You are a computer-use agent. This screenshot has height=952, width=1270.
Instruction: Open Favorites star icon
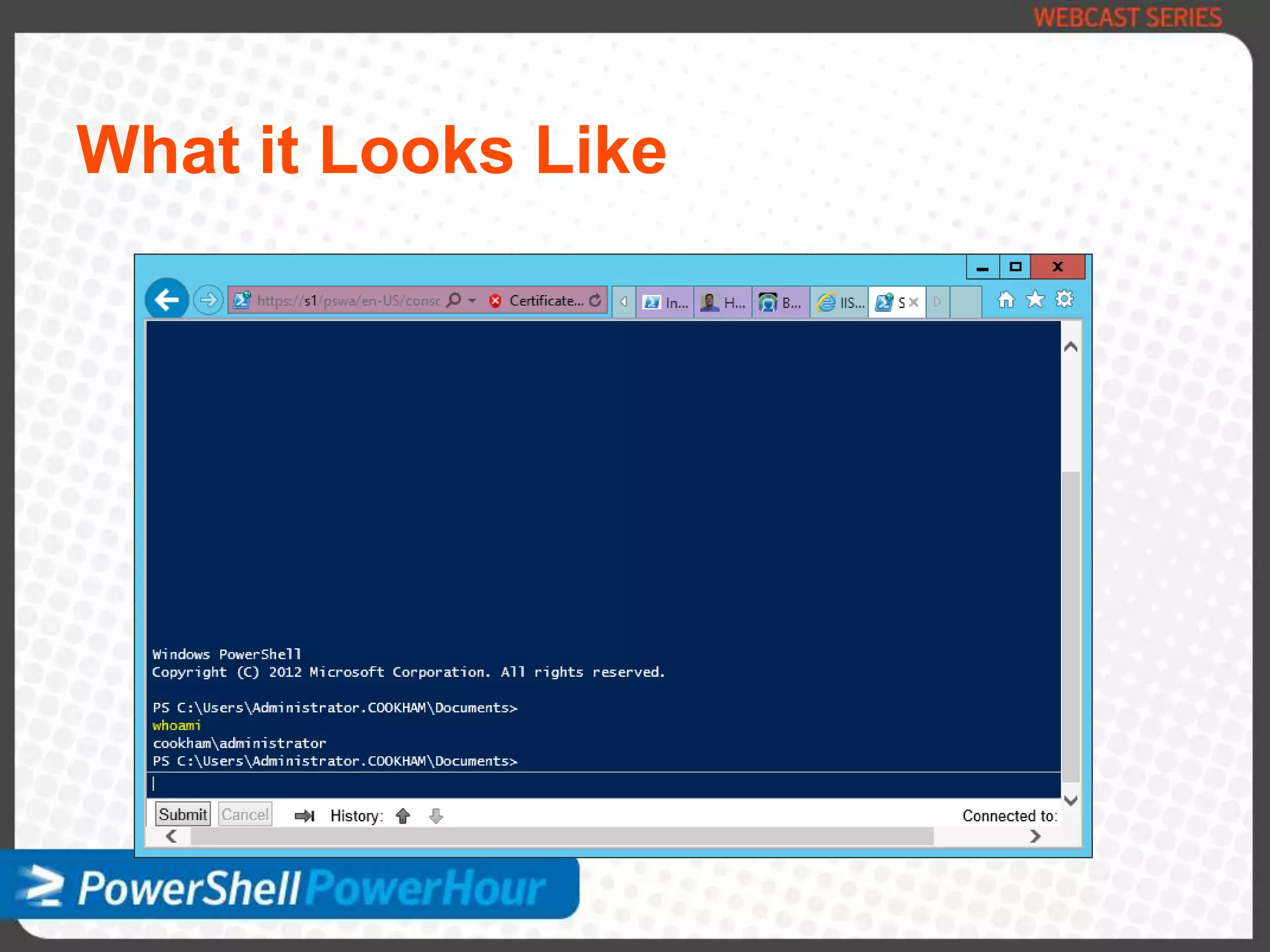pyautogui.click(x=1035, y=300)
